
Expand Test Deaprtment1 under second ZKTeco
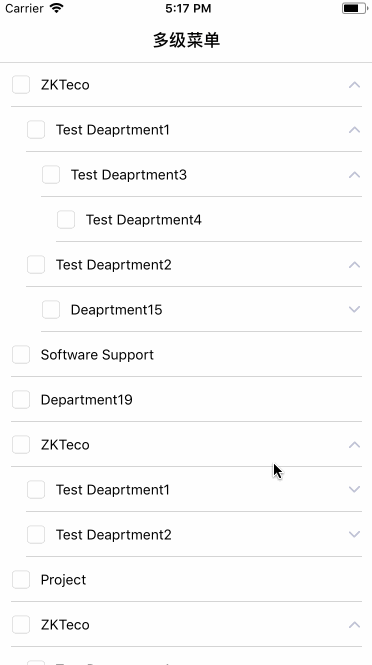pyautogui.click(x=354, y=489)
